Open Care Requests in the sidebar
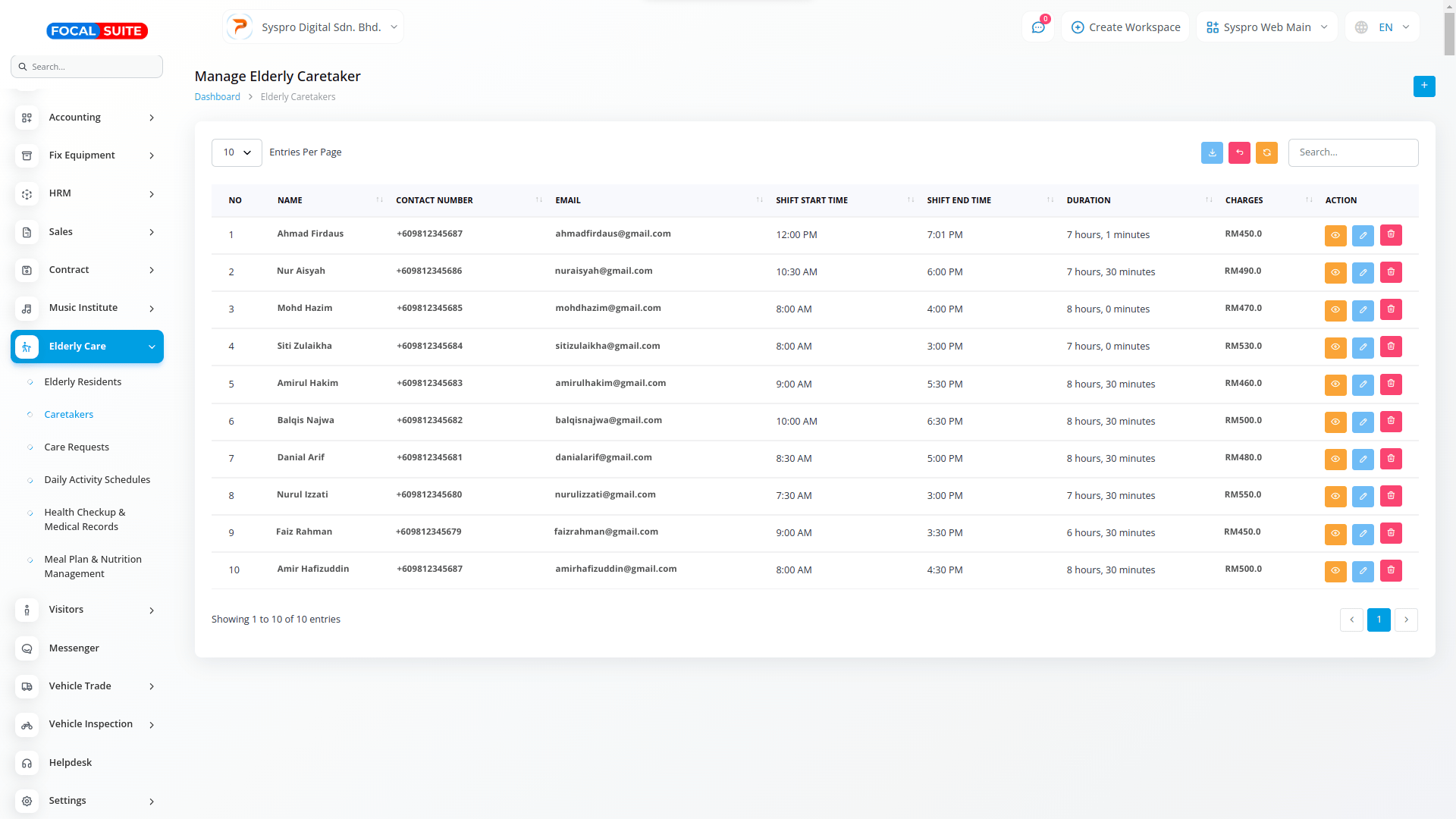1456x819 pixels. tap(77, 447)
